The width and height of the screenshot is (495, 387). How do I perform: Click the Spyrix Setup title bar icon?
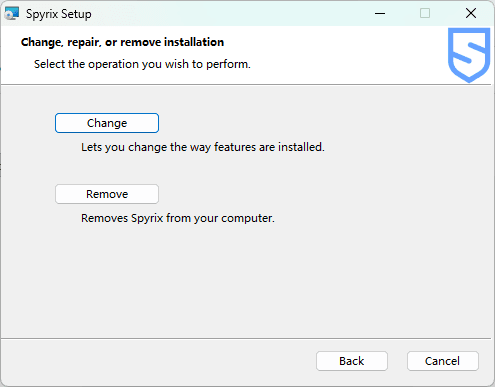(x=12, y=14)
